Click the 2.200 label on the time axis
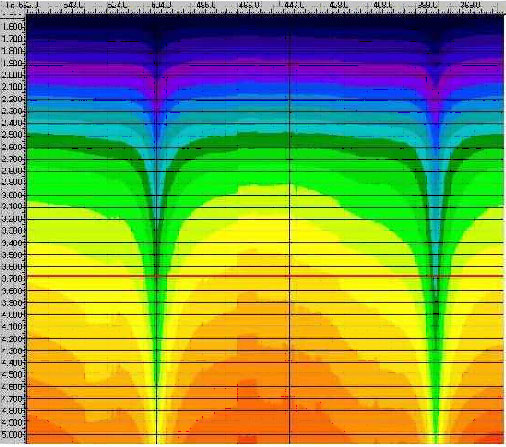 click(x=13, y=99)
